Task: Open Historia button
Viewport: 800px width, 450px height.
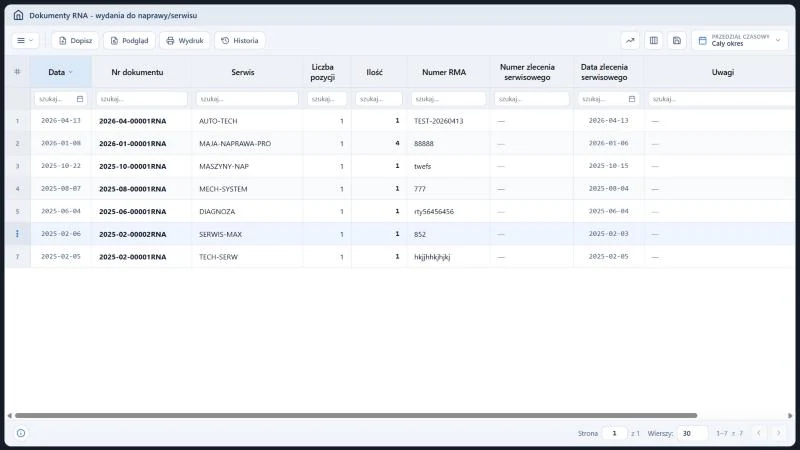Action: (240, 40)
